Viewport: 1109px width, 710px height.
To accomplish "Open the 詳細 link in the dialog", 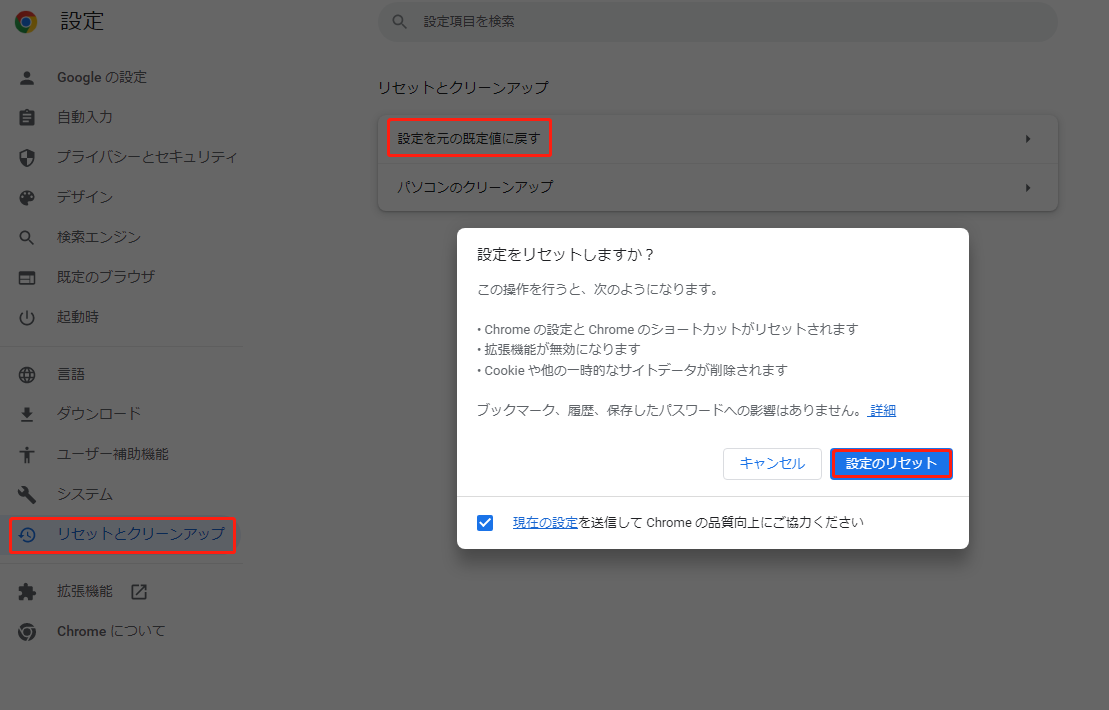I will pos(883,411).
